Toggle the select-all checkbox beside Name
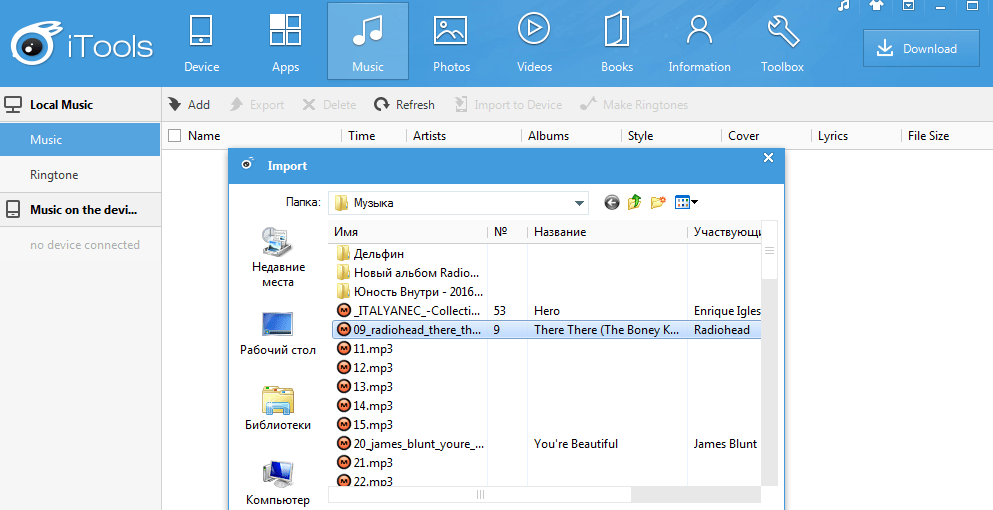 175,136
